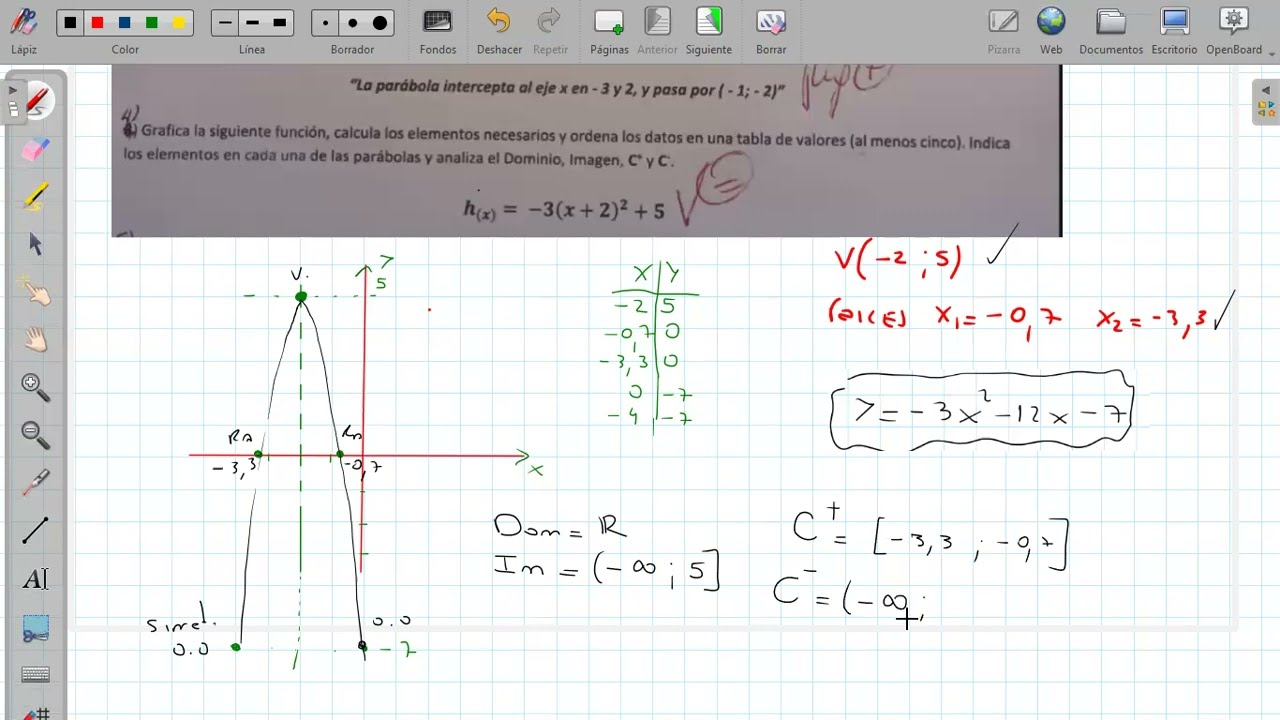Screen dimensions: 1280x720
Task: Select the blue pen color
Action: [x=124, y=23]
